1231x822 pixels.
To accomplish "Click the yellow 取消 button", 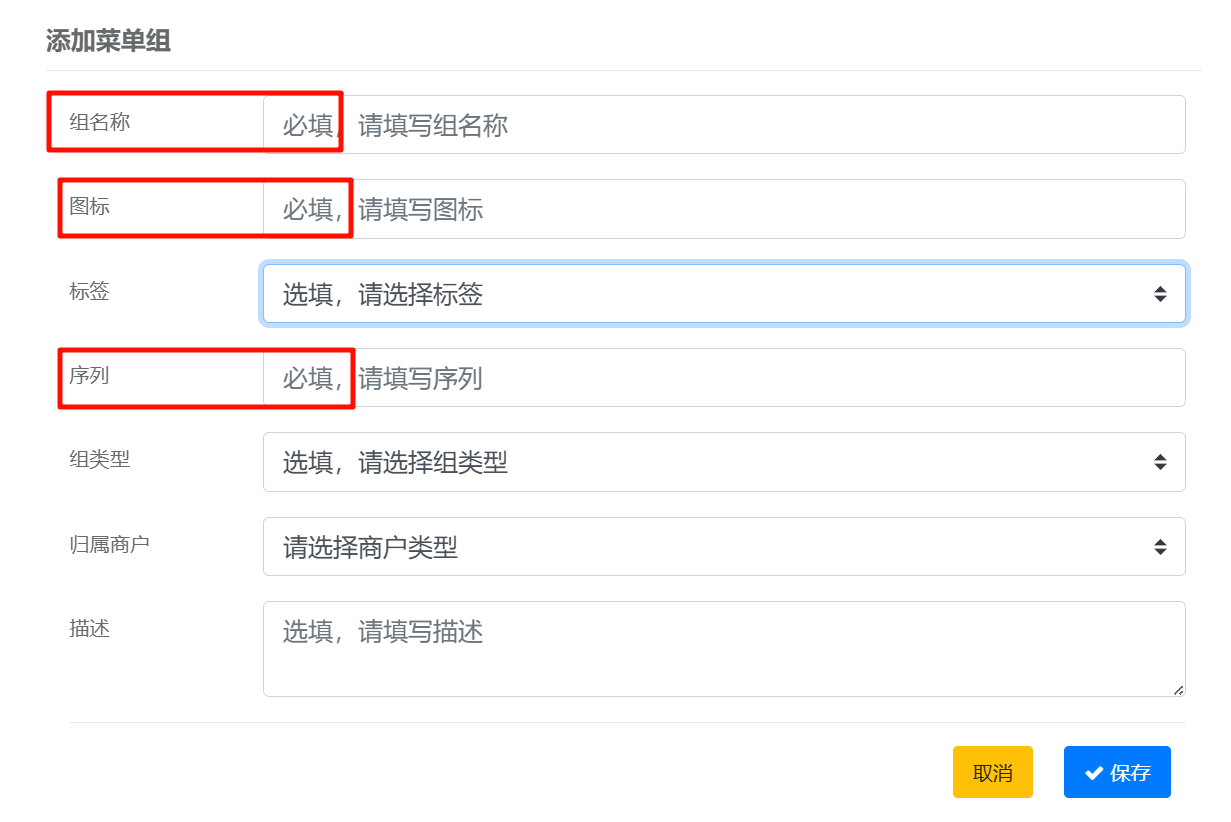I will (993, 772).
